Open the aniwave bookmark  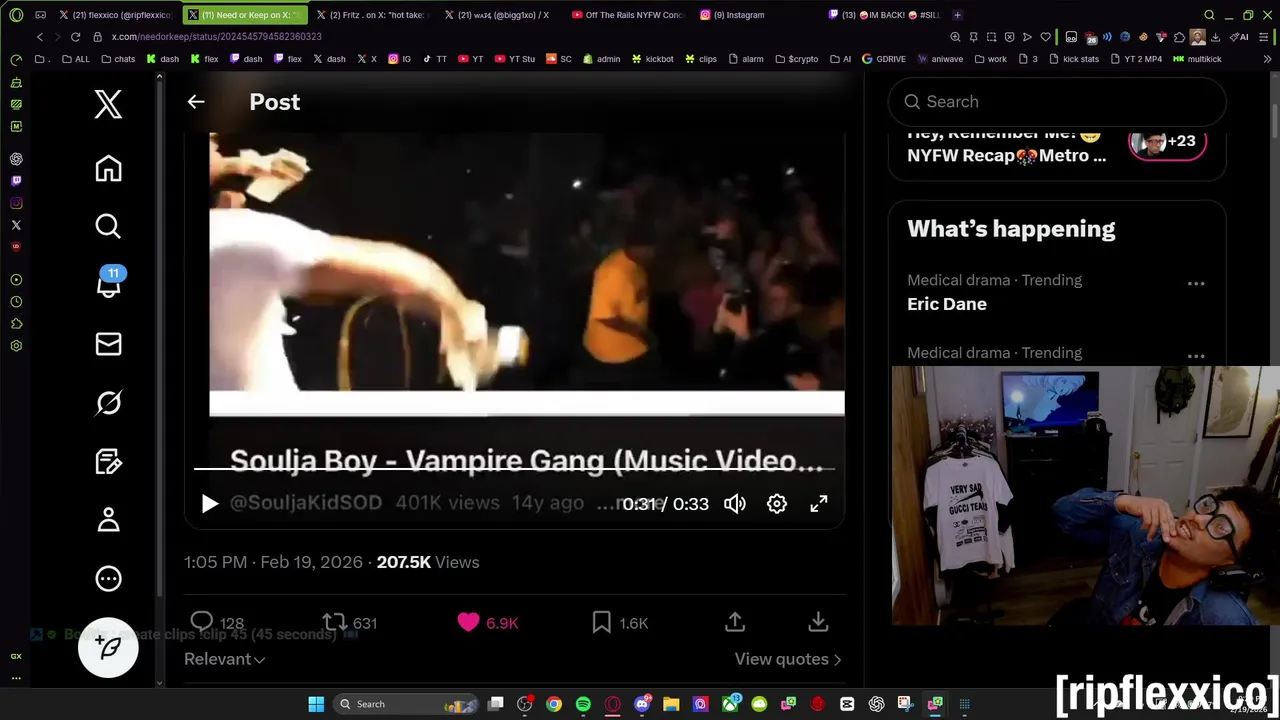[940, 59]
